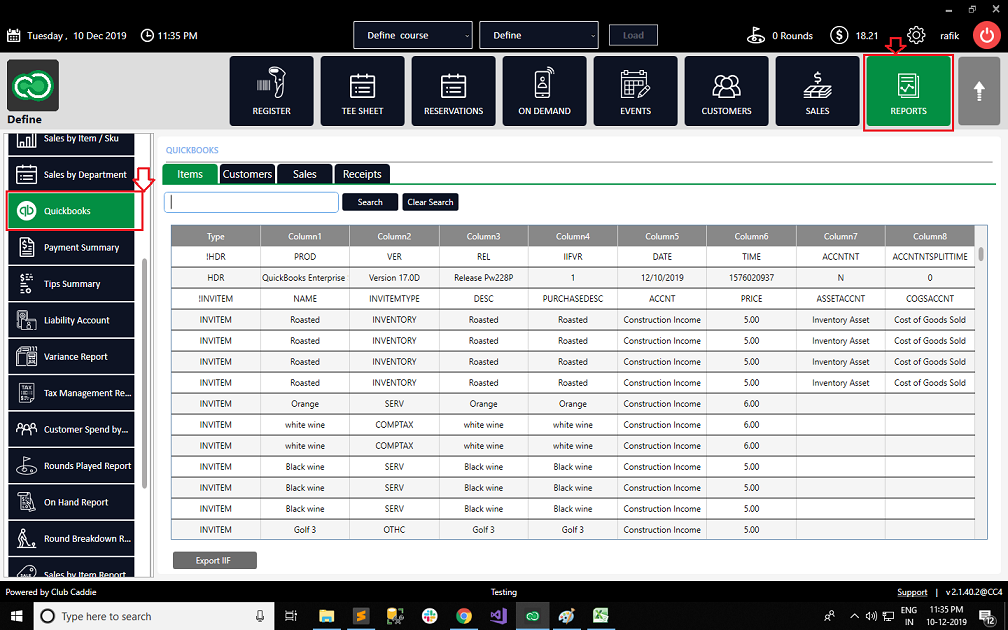Viewport: 1008px width, 630px height.
Task: Open the On Demand module
Action: (x=544, y=91)
